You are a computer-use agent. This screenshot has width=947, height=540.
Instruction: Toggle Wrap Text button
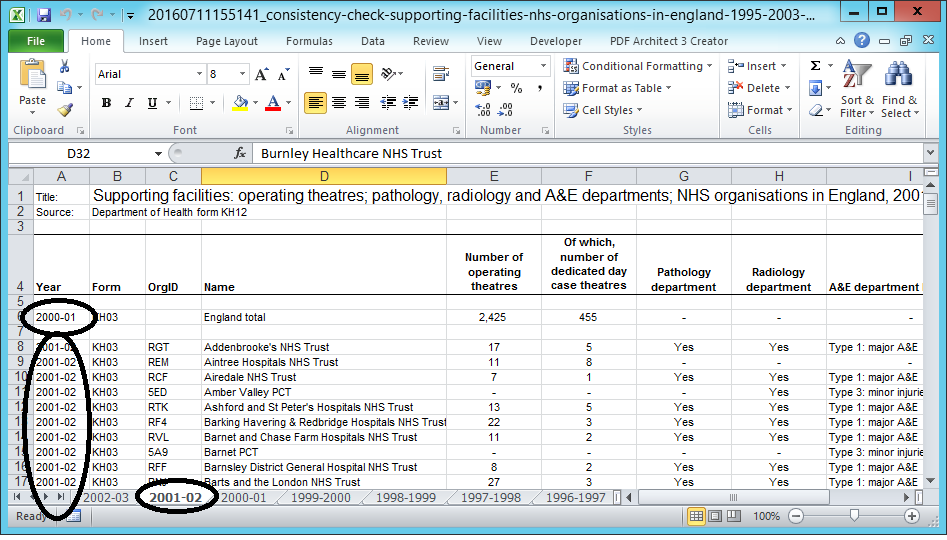[x=441, y=74]
